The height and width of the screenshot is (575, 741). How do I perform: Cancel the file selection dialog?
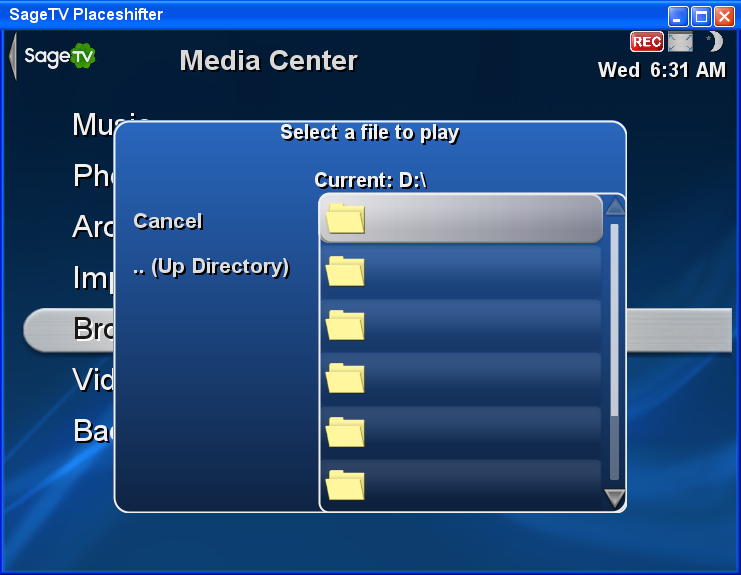click(168, 221)
